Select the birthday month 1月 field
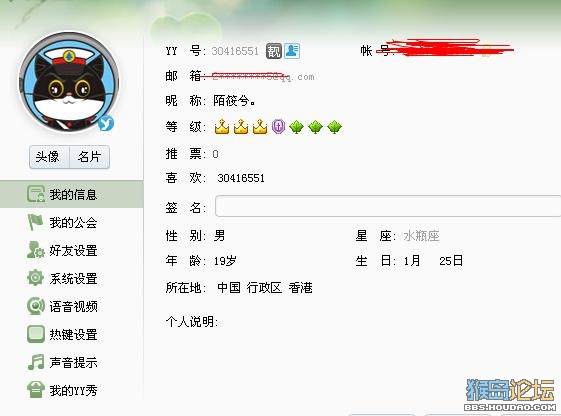The height and width of the screenshot is (416, 561). click(x=412, y=260)
